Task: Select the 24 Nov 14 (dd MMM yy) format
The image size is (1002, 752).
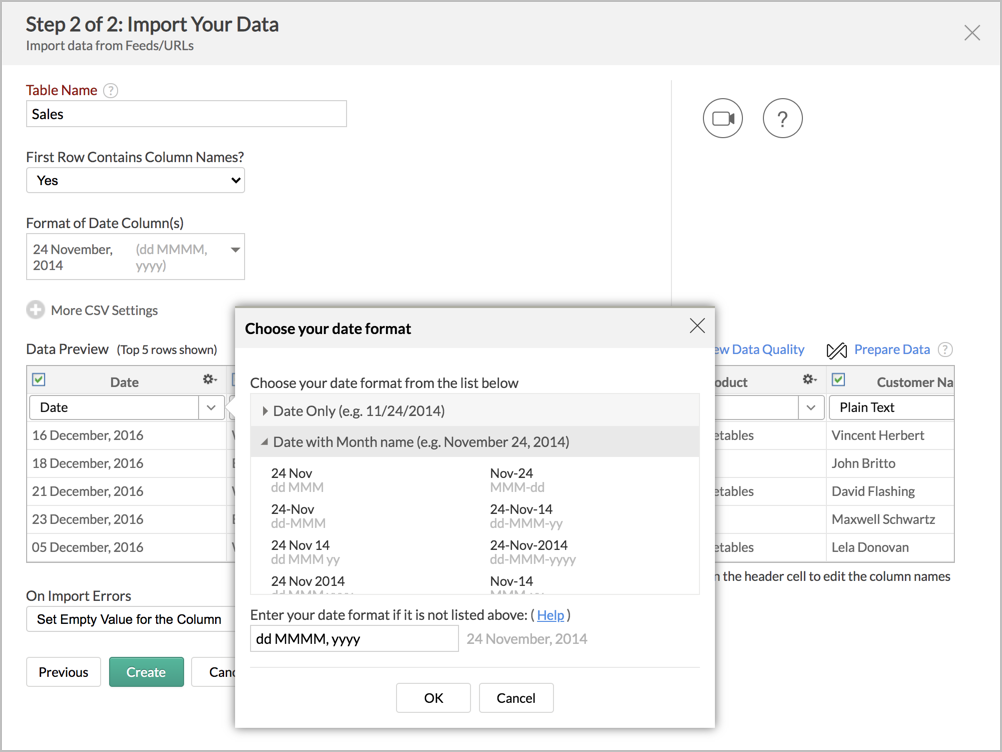Action: pyautogui.click(x=305, y=552)
